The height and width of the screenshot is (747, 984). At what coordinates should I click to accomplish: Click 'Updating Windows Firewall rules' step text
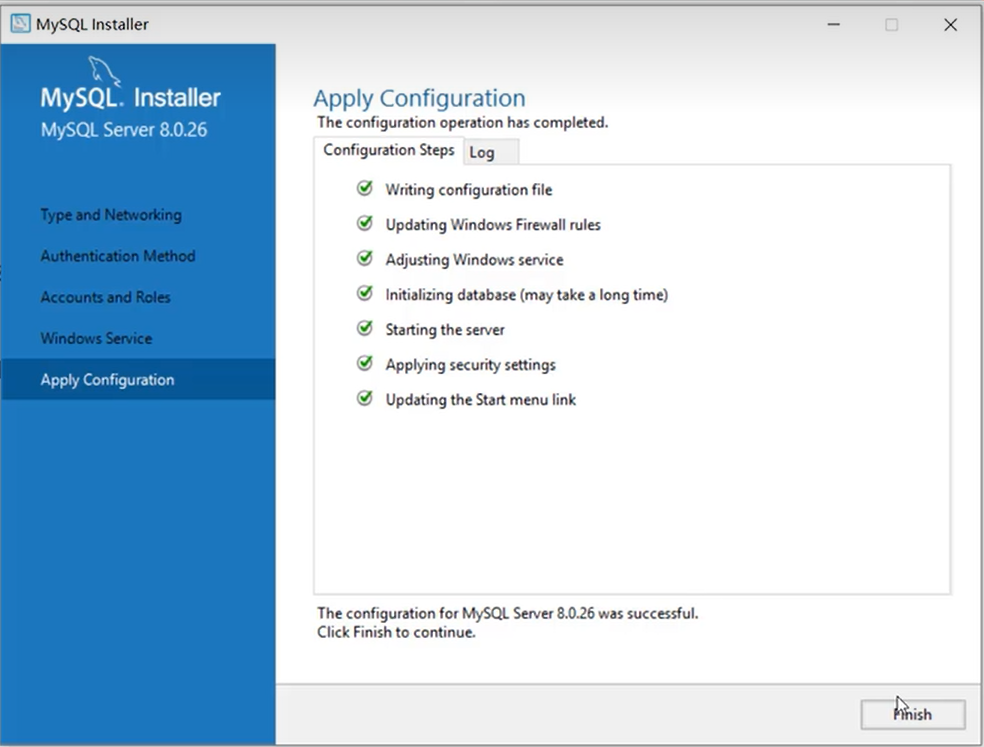(493, 225)
